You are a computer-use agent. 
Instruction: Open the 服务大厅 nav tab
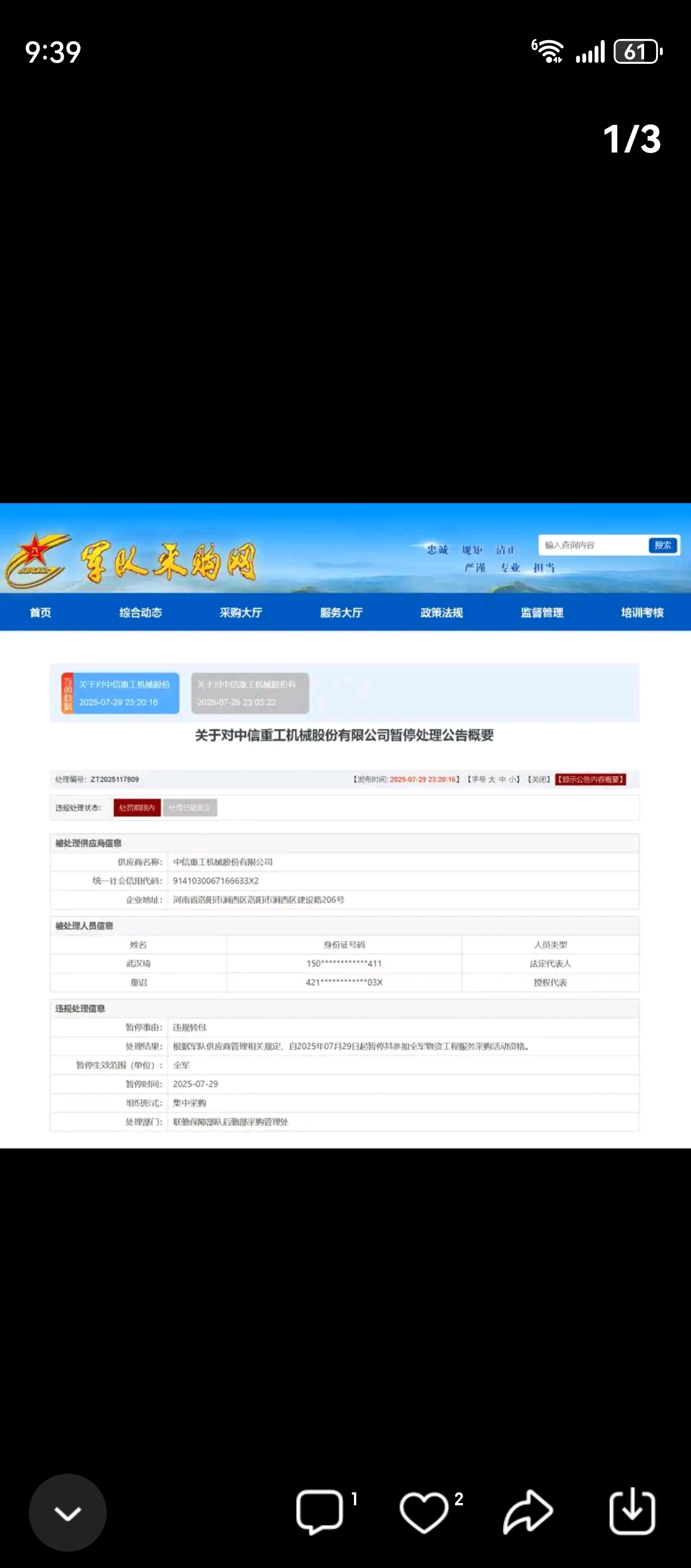click(x=341, y=612)
